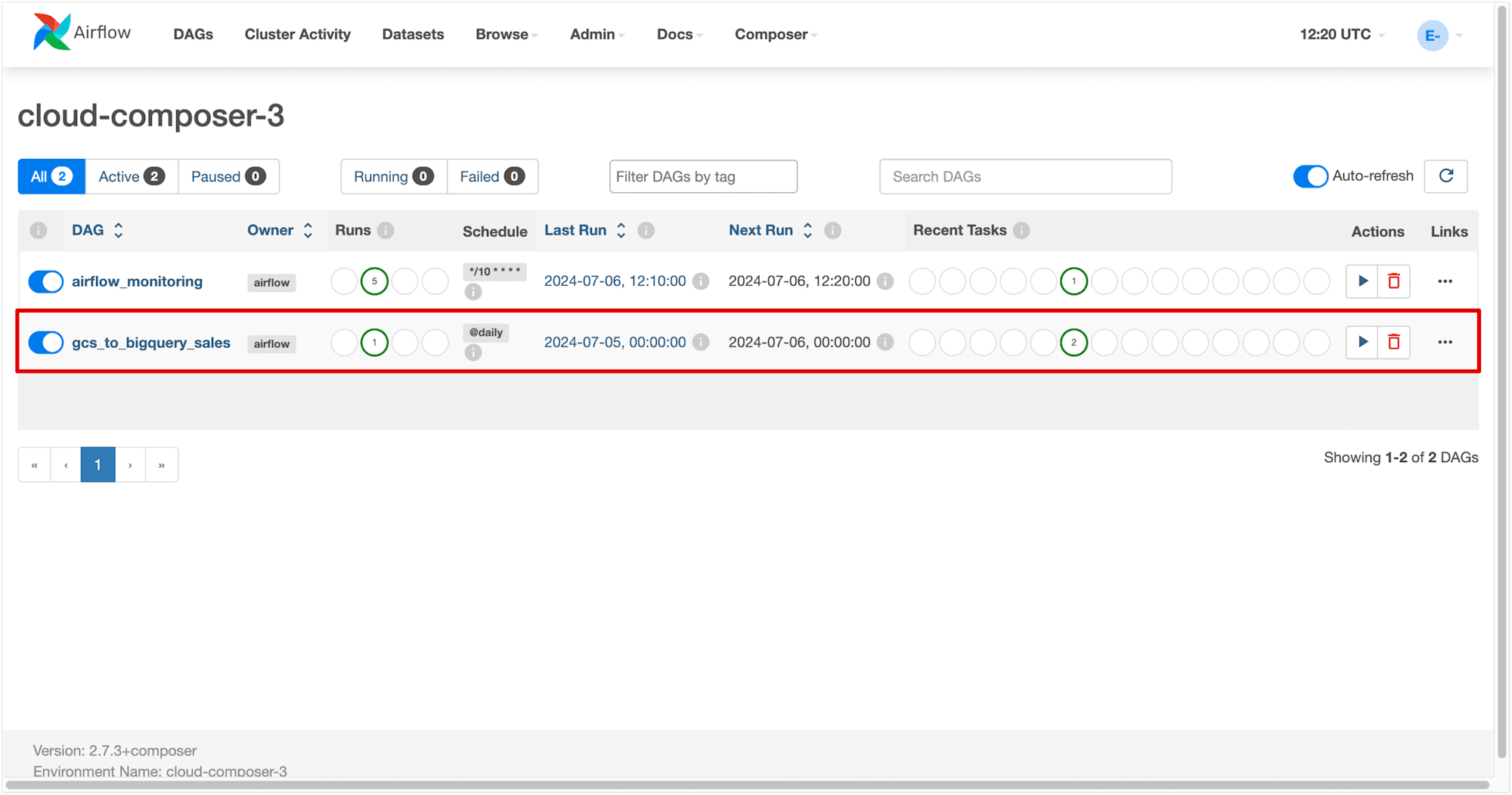This screenshot has width=1512, height=795.
Task: Click the info icon beside Last Run header
Action: click(x=646, y=231)
